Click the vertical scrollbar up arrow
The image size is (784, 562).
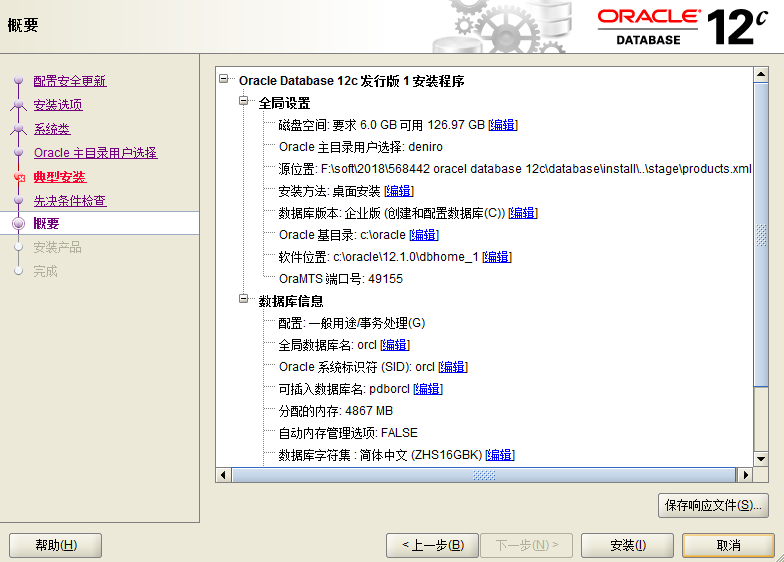[761, 74]
